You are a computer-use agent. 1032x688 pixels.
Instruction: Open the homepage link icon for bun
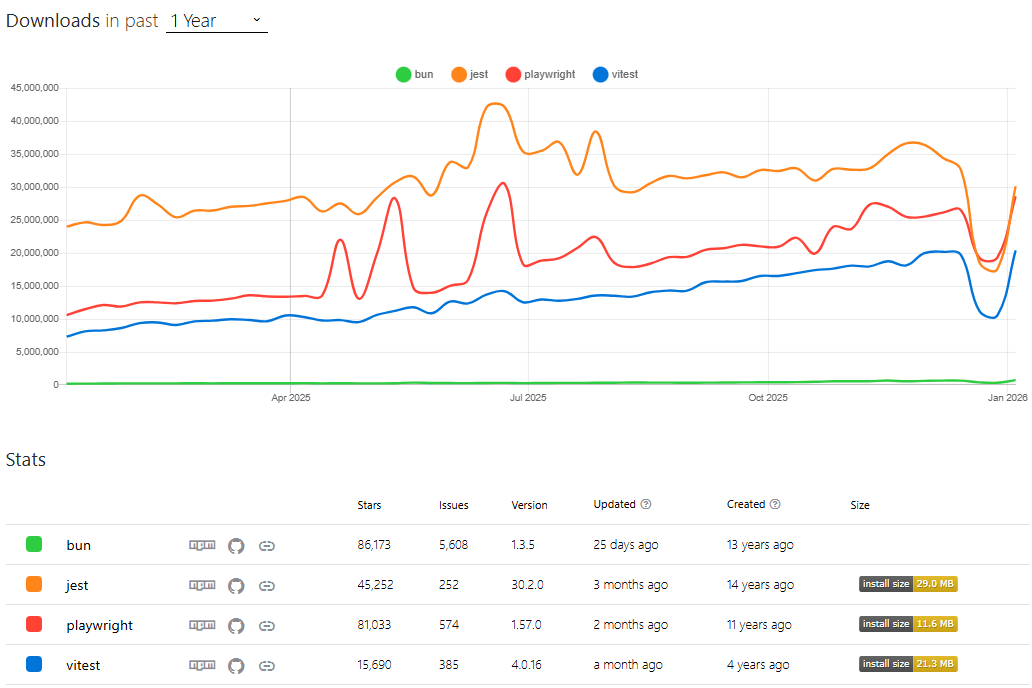[x=267, y=546]
